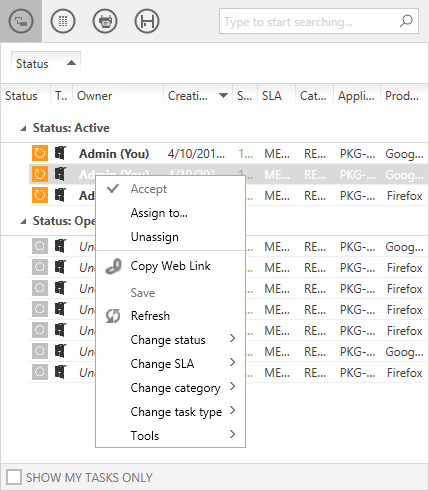Click task type icon in active Firefox row
This screenshot has width=429, height=491.
[x=61, y=195]
